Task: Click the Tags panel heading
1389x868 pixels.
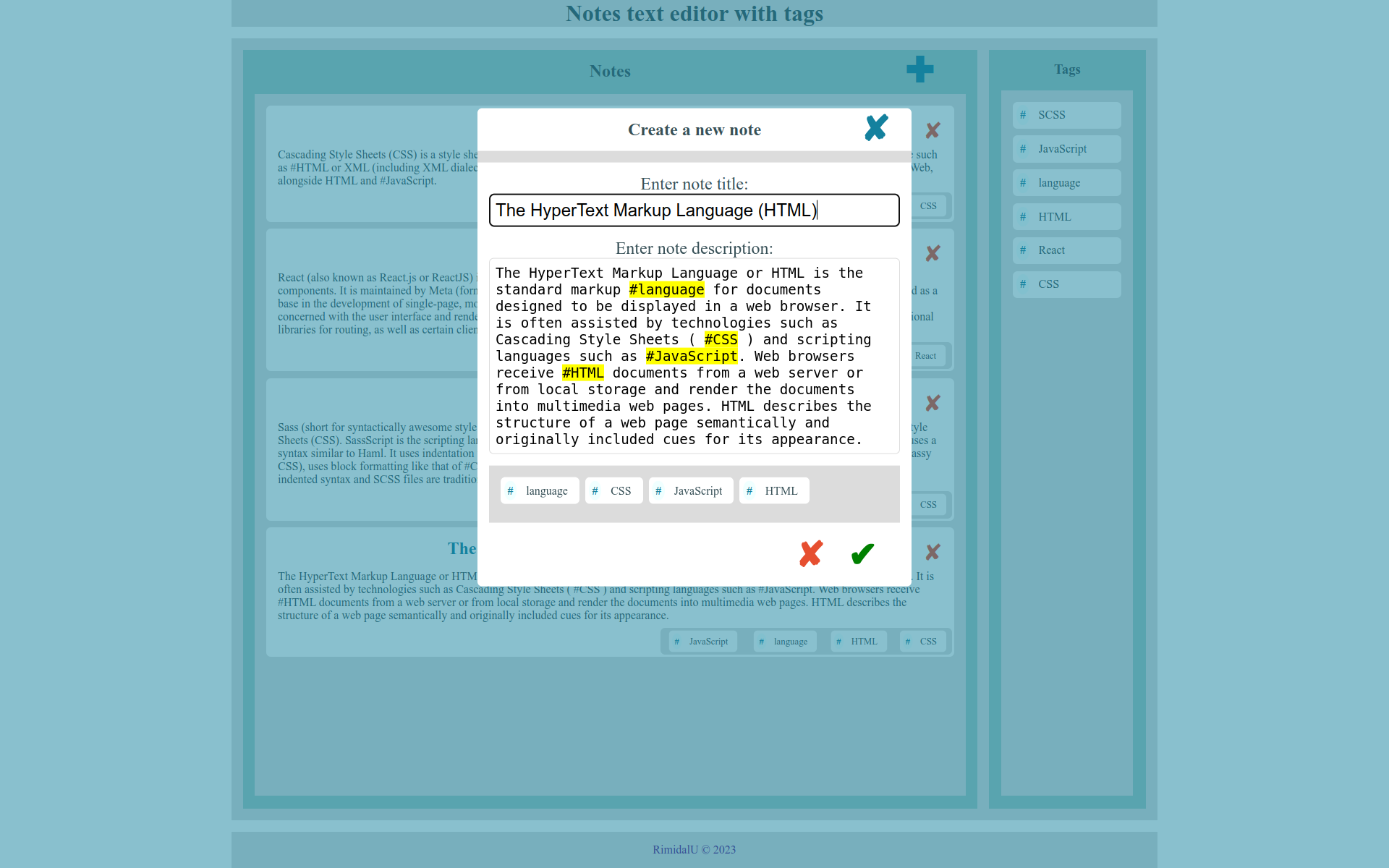Action: tap(1067, 69)
